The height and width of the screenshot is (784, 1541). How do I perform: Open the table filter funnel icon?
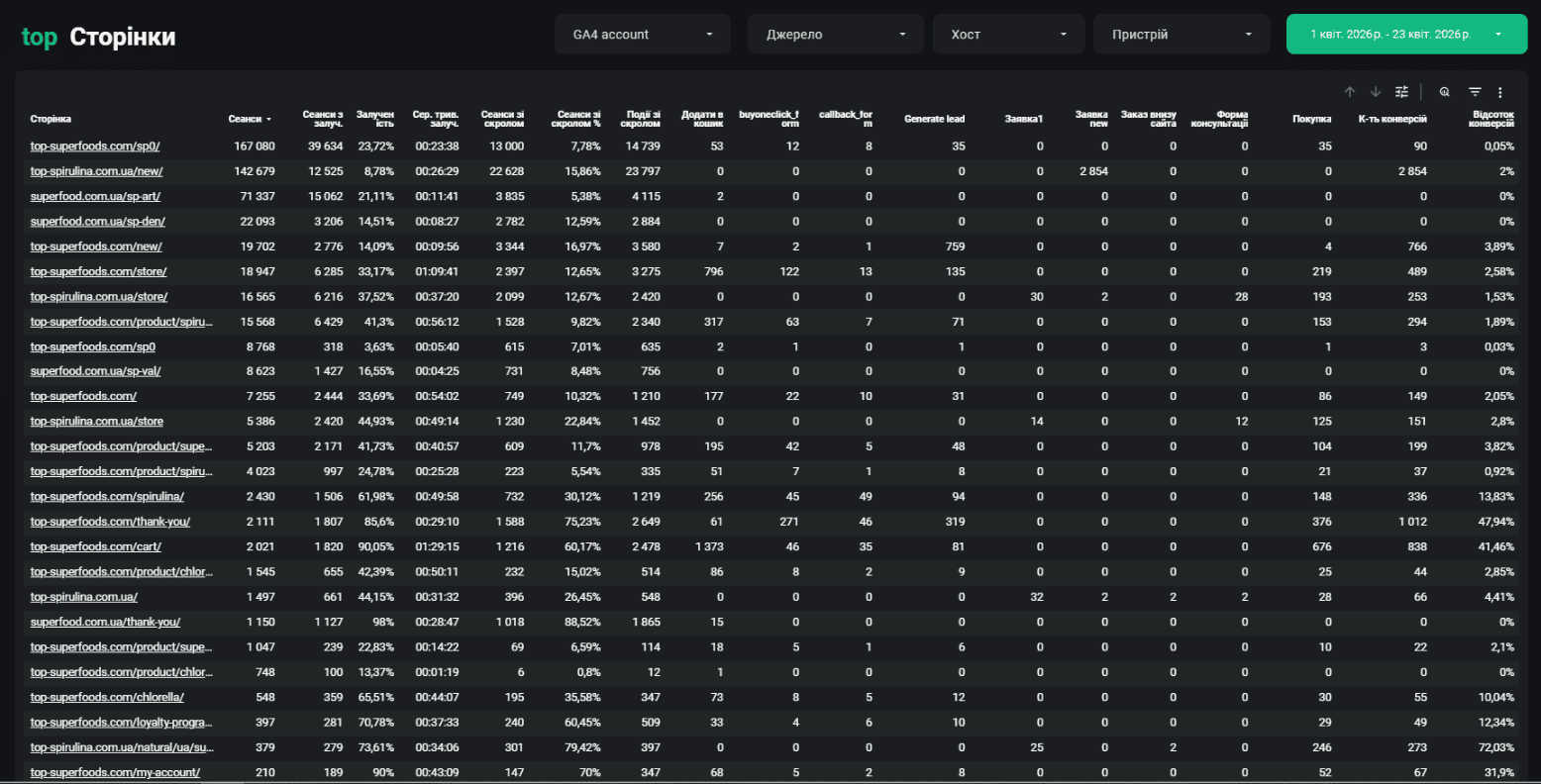click(x=1475, y=92)
